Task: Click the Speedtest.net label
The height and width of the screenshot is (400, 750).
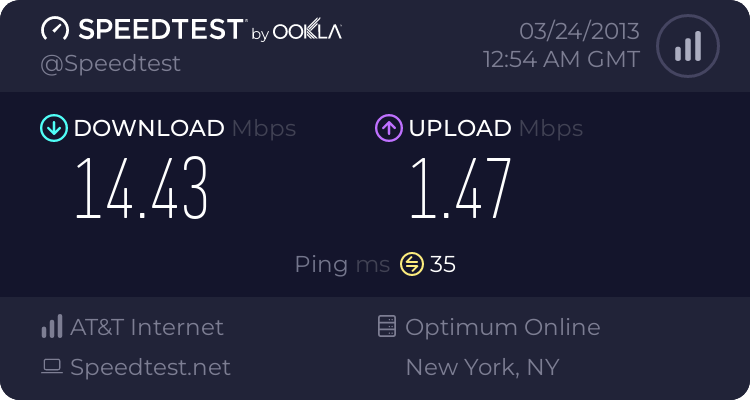Action: 150,367
